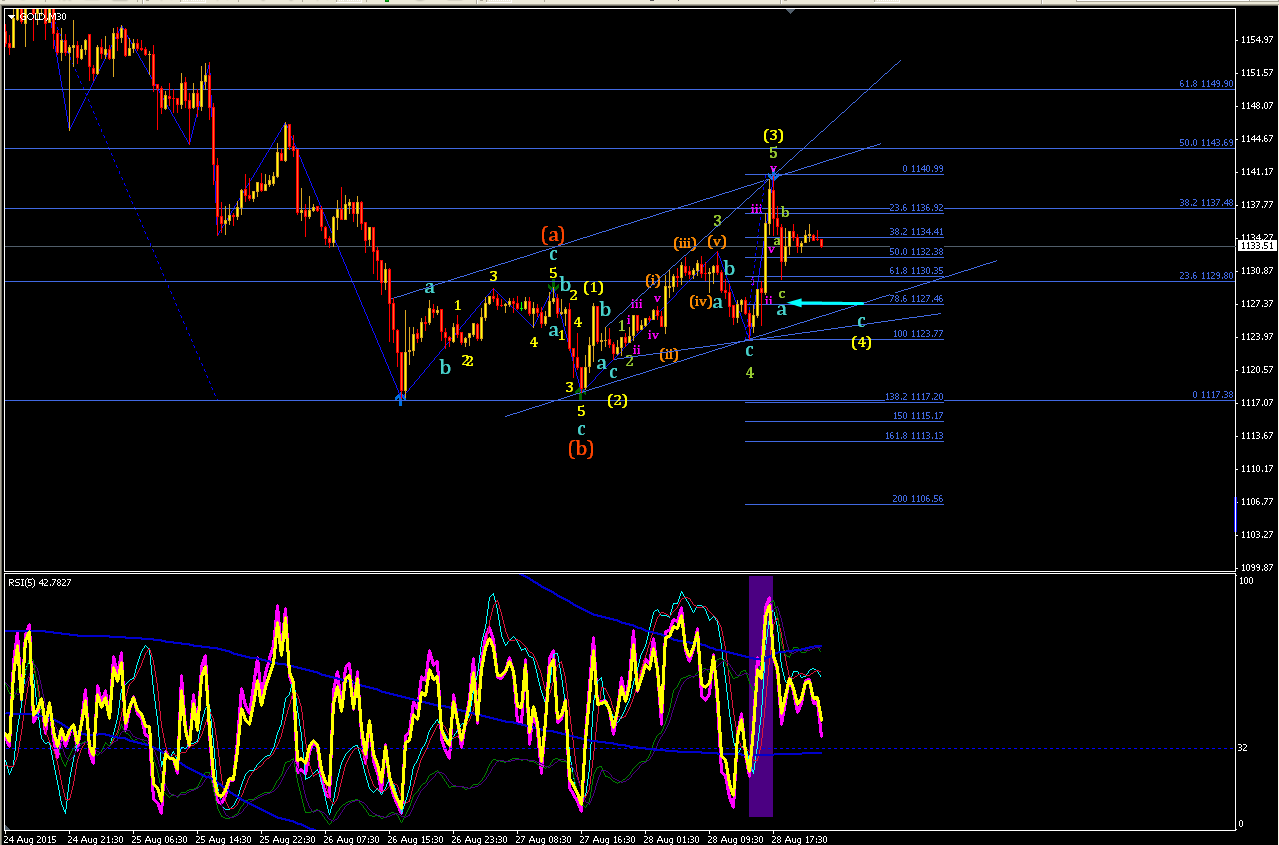This screenshot has width=1279, height=845.
Task: Select the orange (a) wave label
Action: [553, 235]
